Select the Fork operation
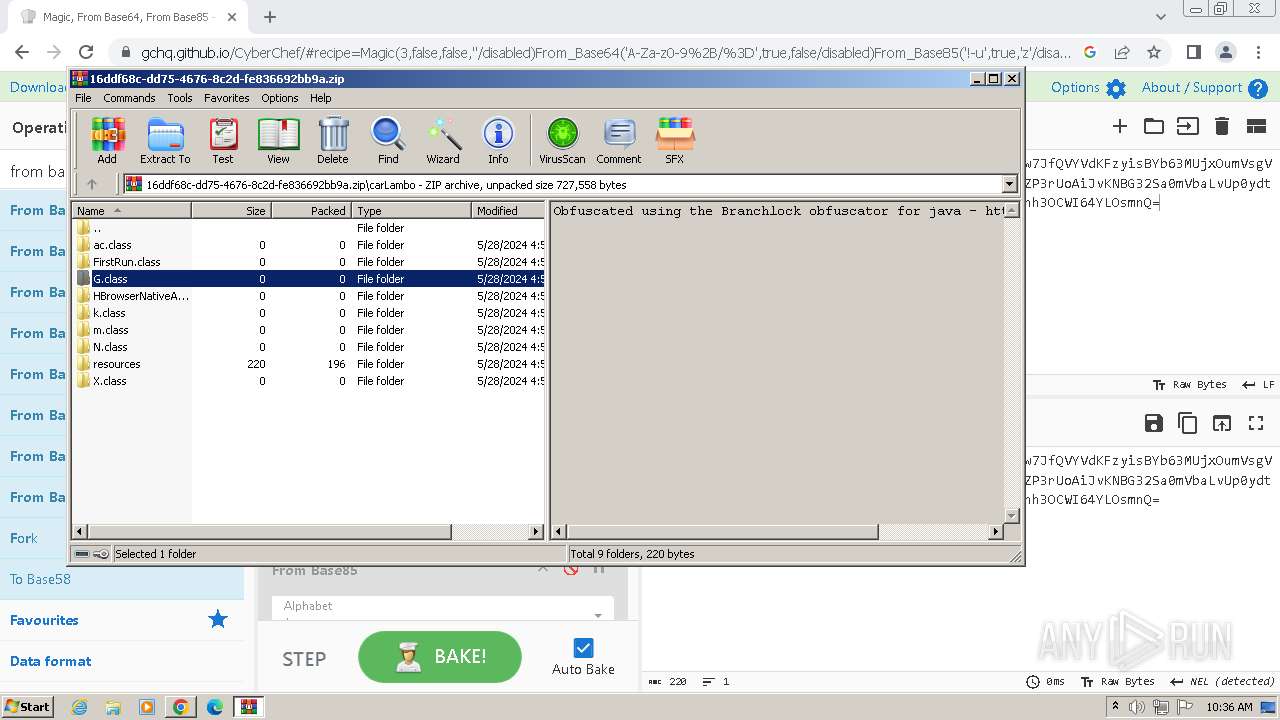 34,538
